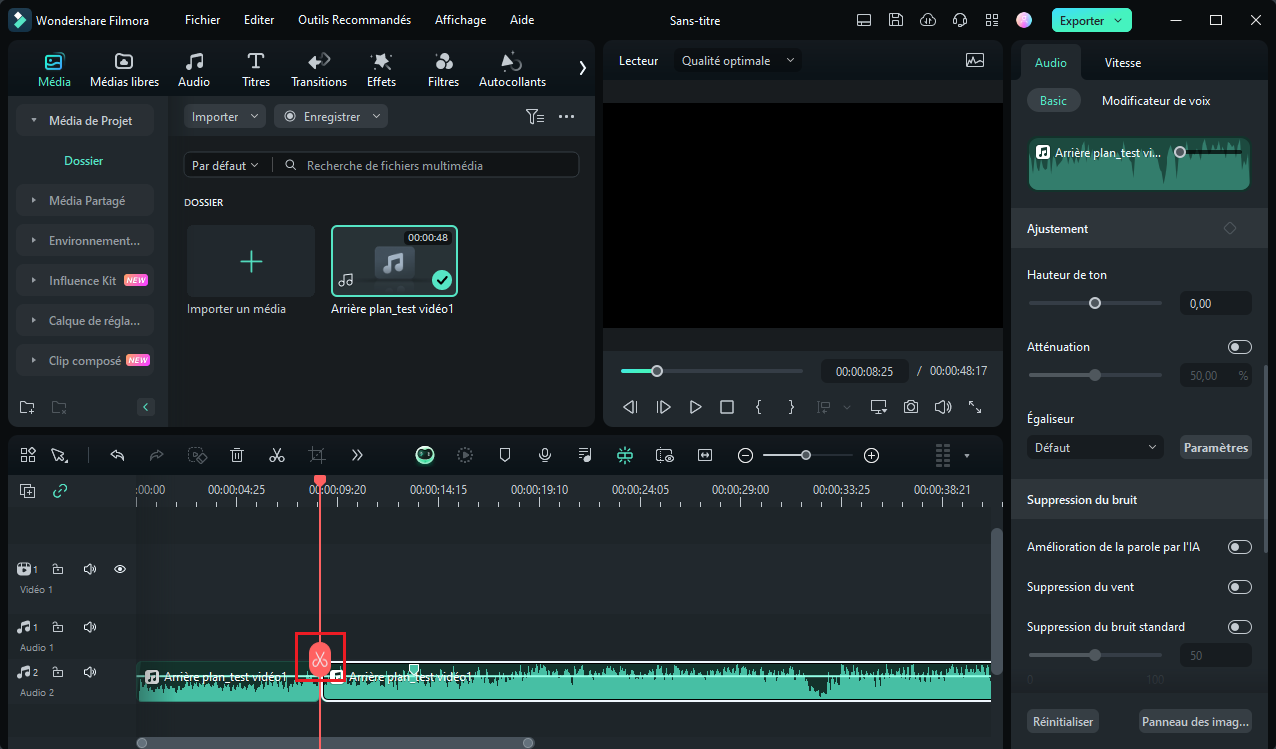Click the filter list icon in media panel

click(535, 117)
